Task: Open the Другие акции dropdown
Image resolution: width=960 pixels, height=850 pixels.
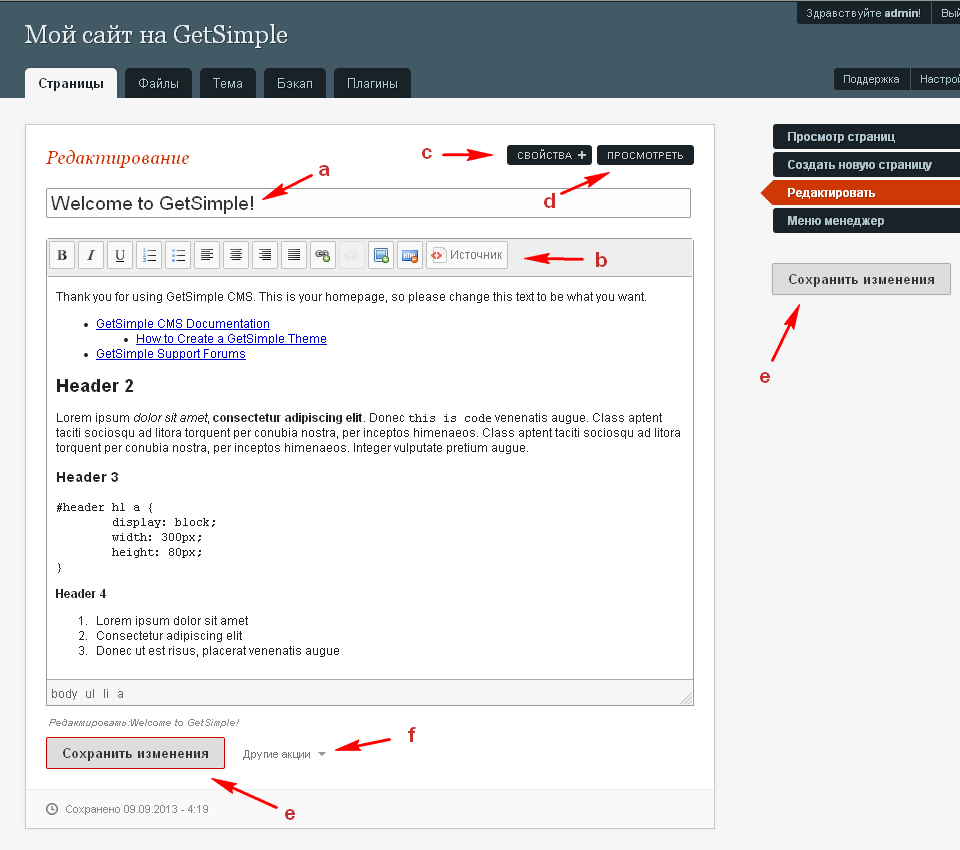Action: coord(284,754)
